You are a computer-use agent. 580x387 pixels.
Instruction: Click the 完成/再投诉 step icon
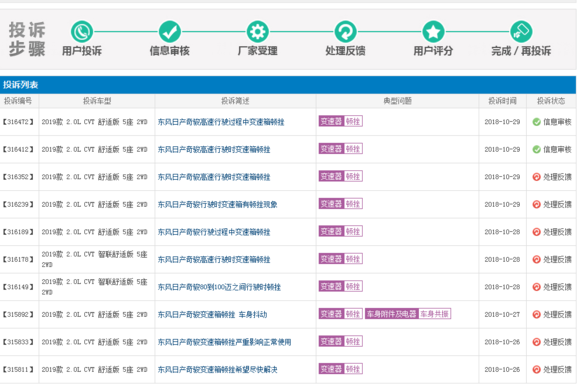521,32
